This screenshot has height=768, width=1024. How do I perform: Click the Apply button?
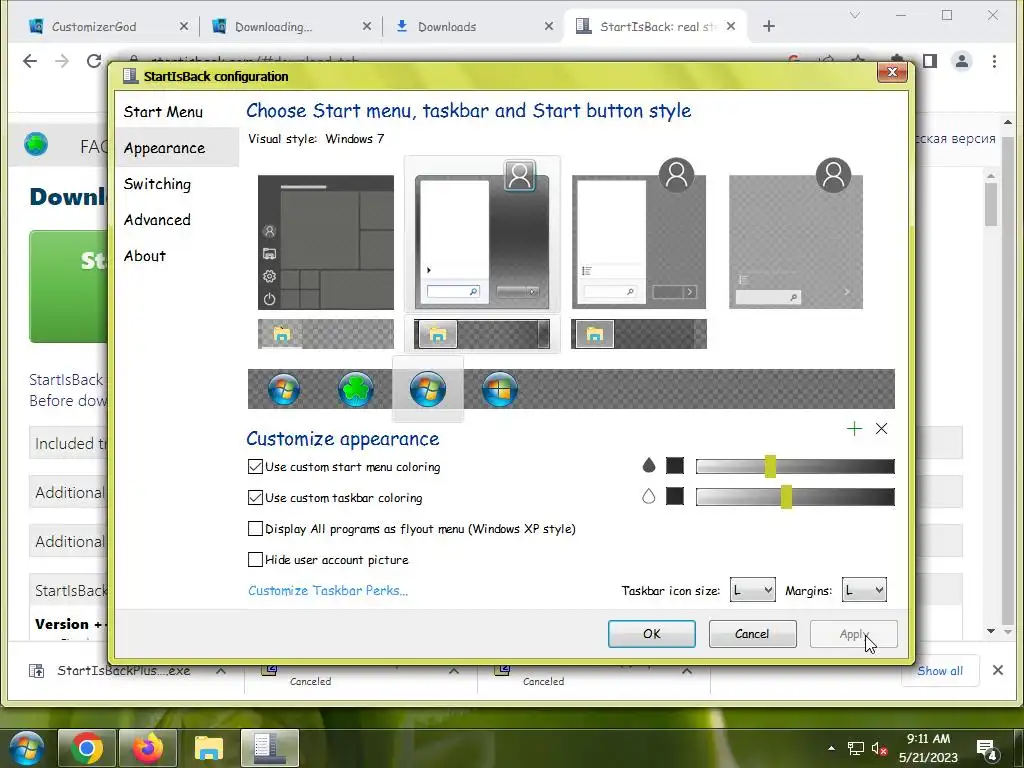(854, 633)
